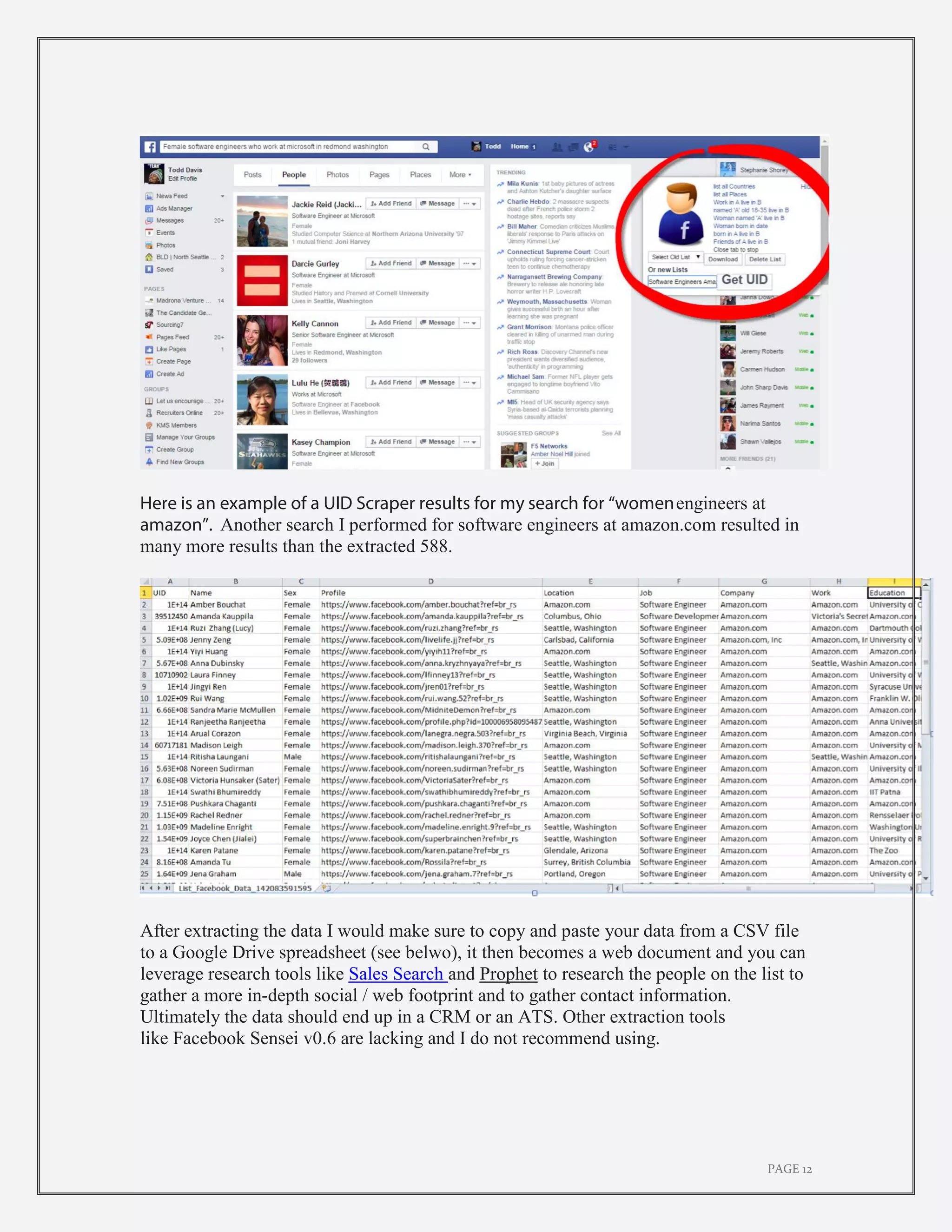Image resolution: width=952 pixels, height=1232 pixels.
Task: Click Mila Kunis trending topic
Action: pyautogui.click(x=522, y=184)
